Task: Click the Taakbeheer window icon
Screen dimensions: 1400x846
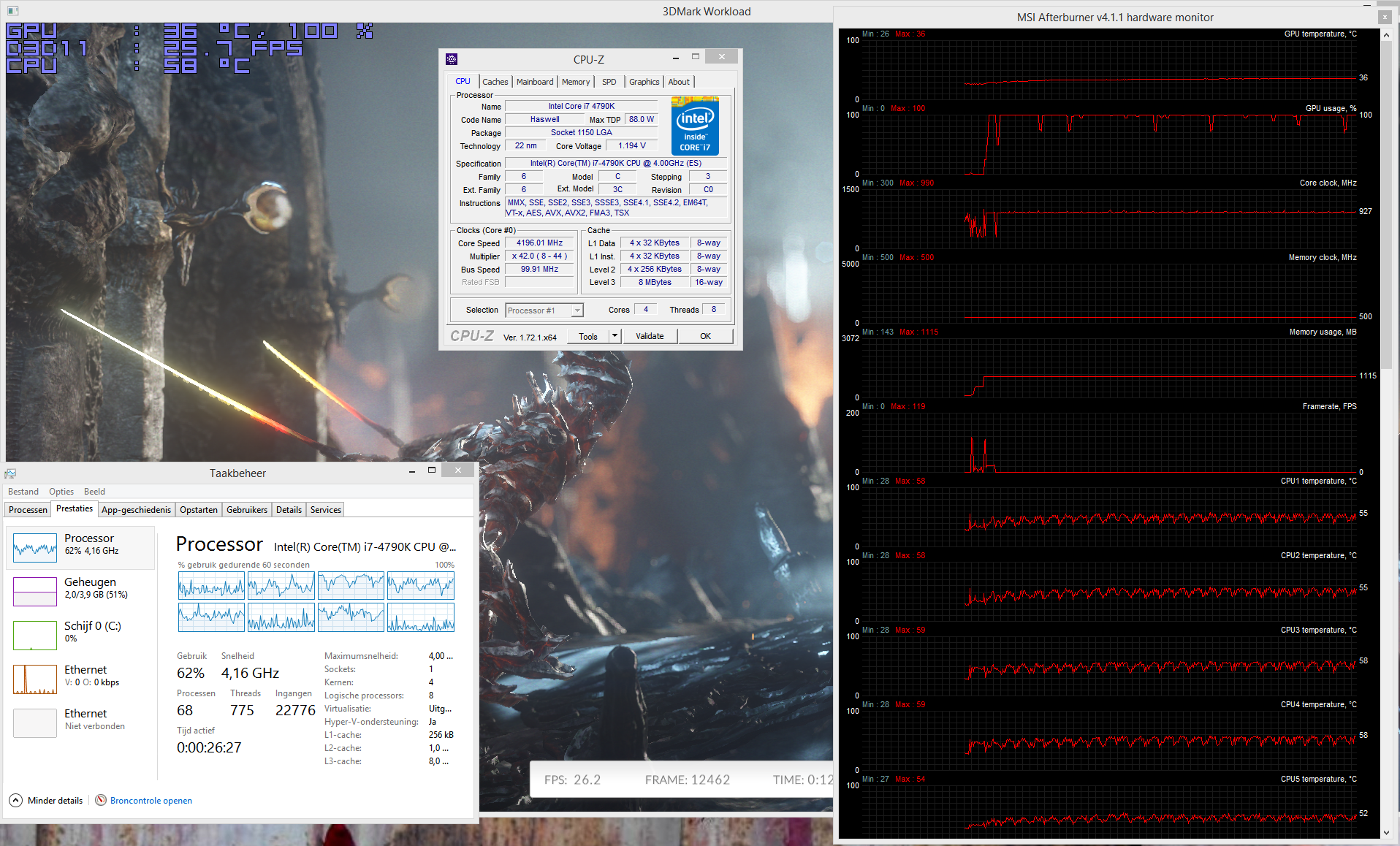Action: click(10, 473)
